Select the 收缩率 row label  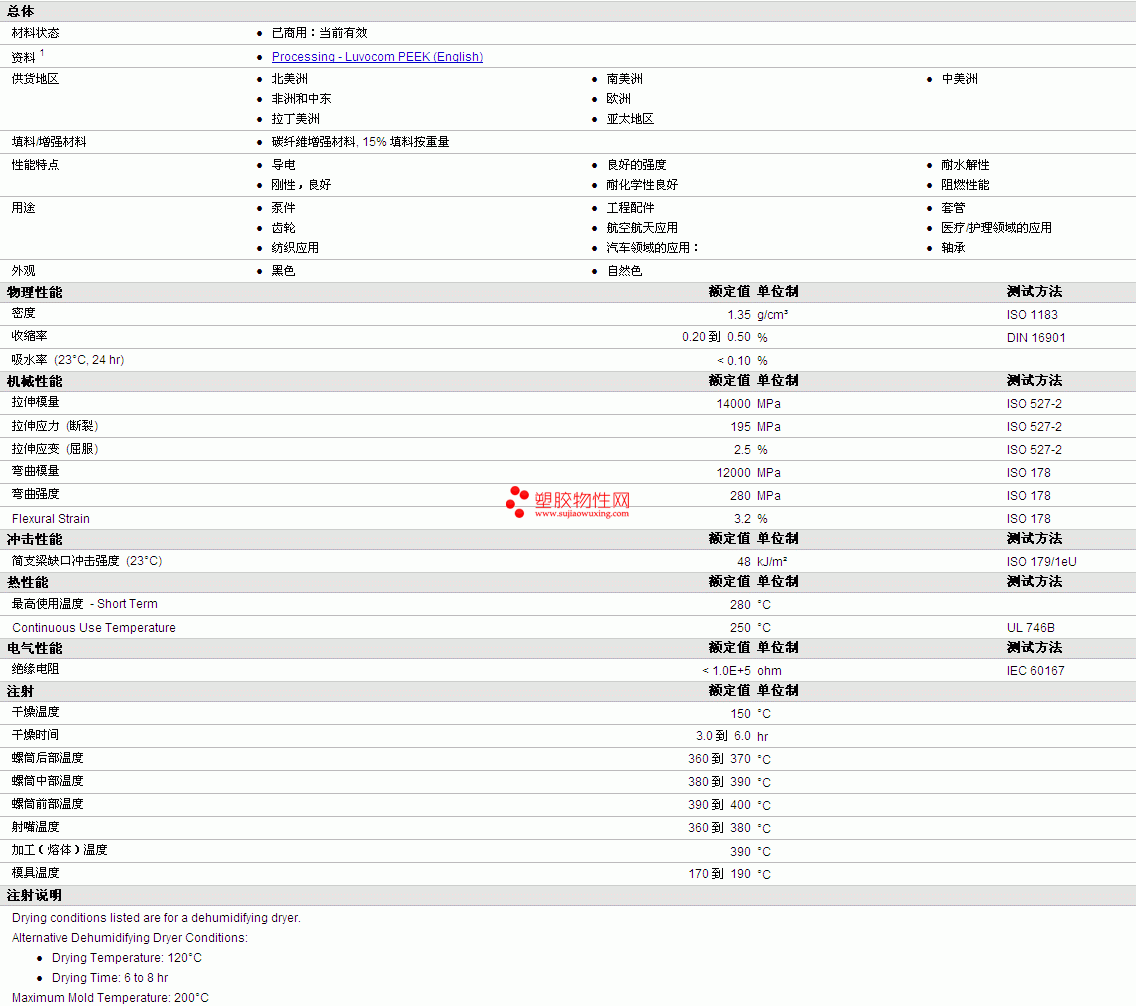tap(30, 336)
